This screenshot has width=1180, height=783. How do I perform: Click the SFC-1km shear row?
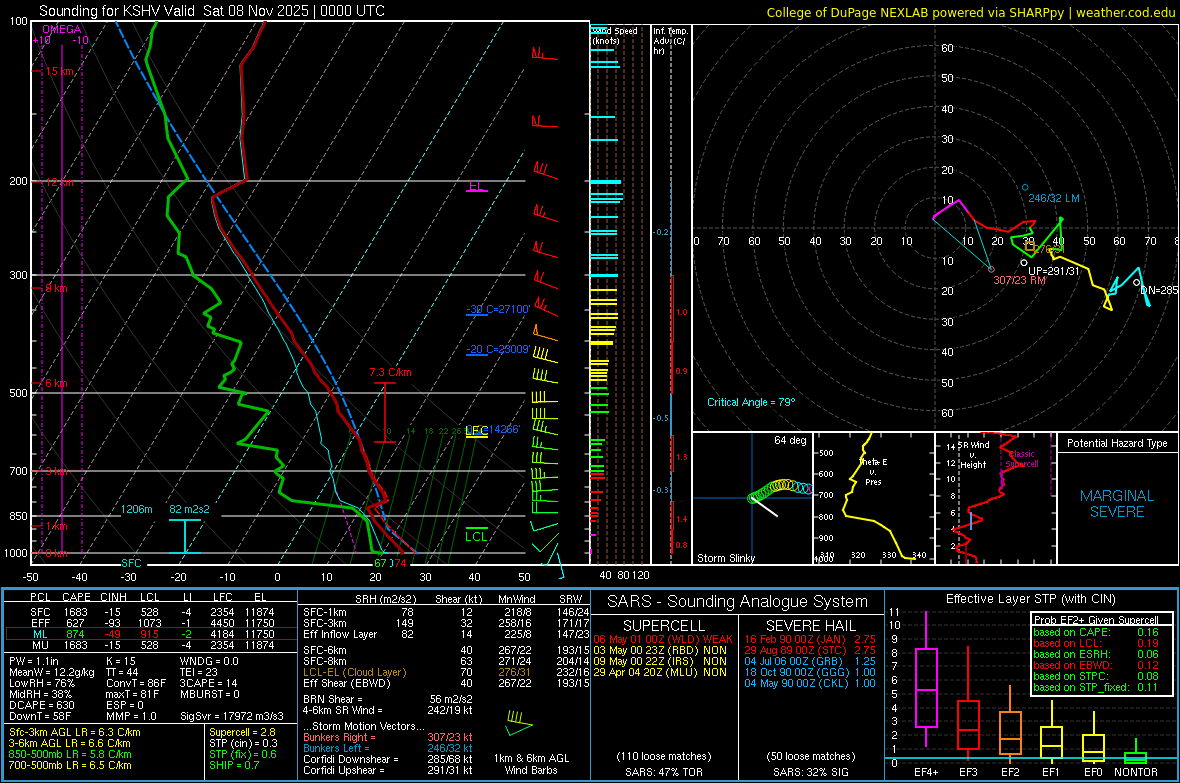[446, 612]
